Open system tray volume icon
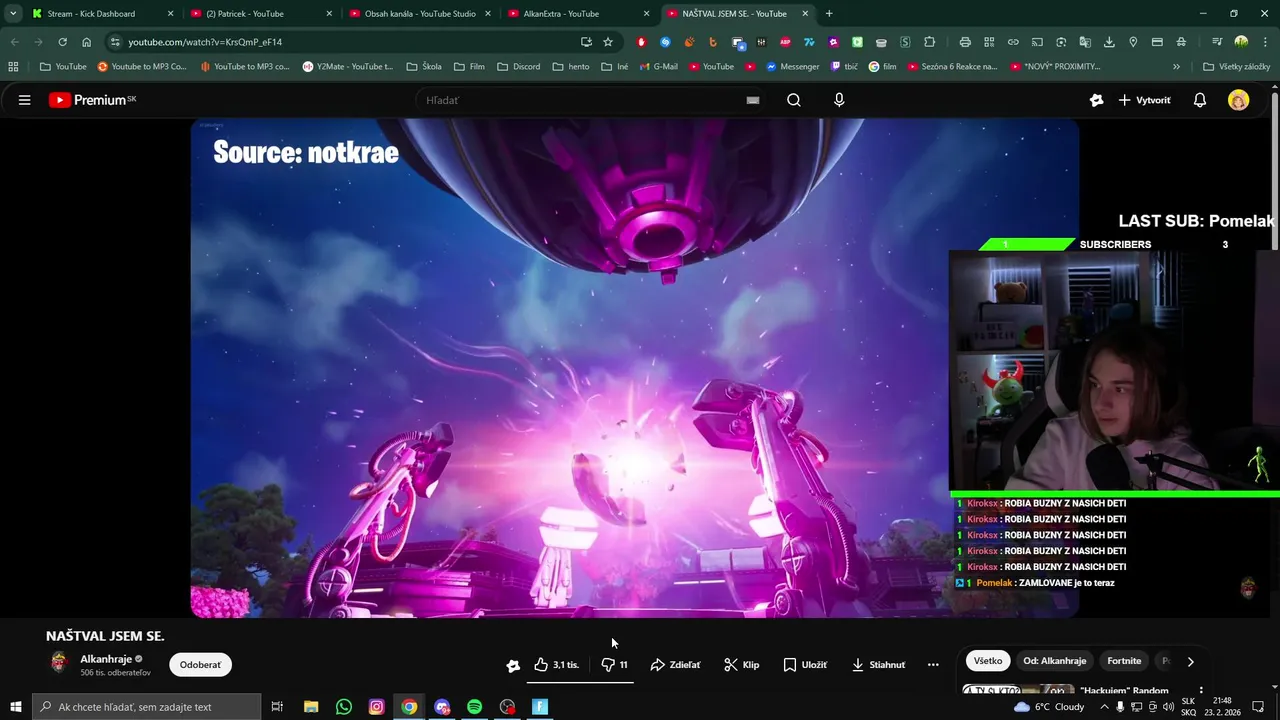This screenshot has width=1280, height=720. 1168,707
